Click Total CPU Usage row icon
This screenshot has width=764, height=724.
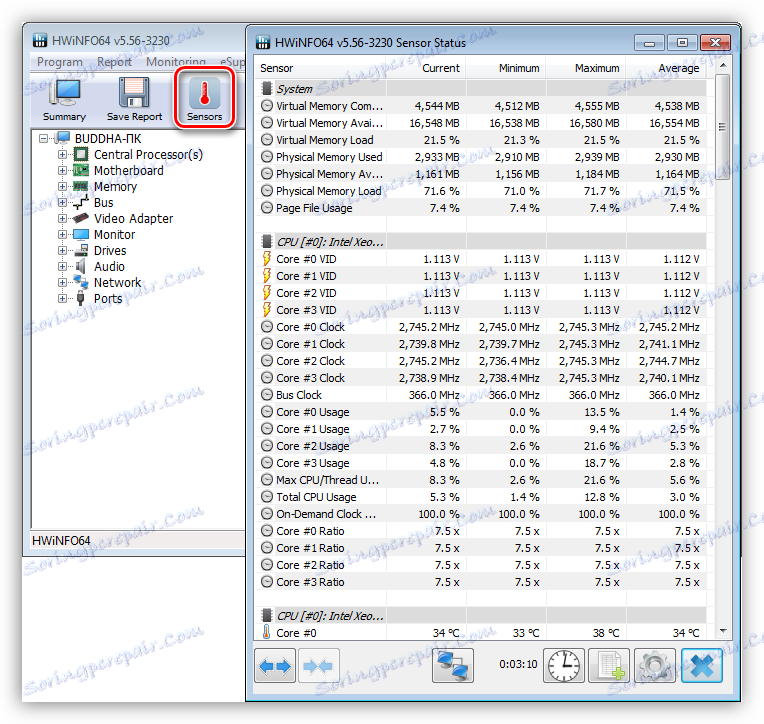267,496
